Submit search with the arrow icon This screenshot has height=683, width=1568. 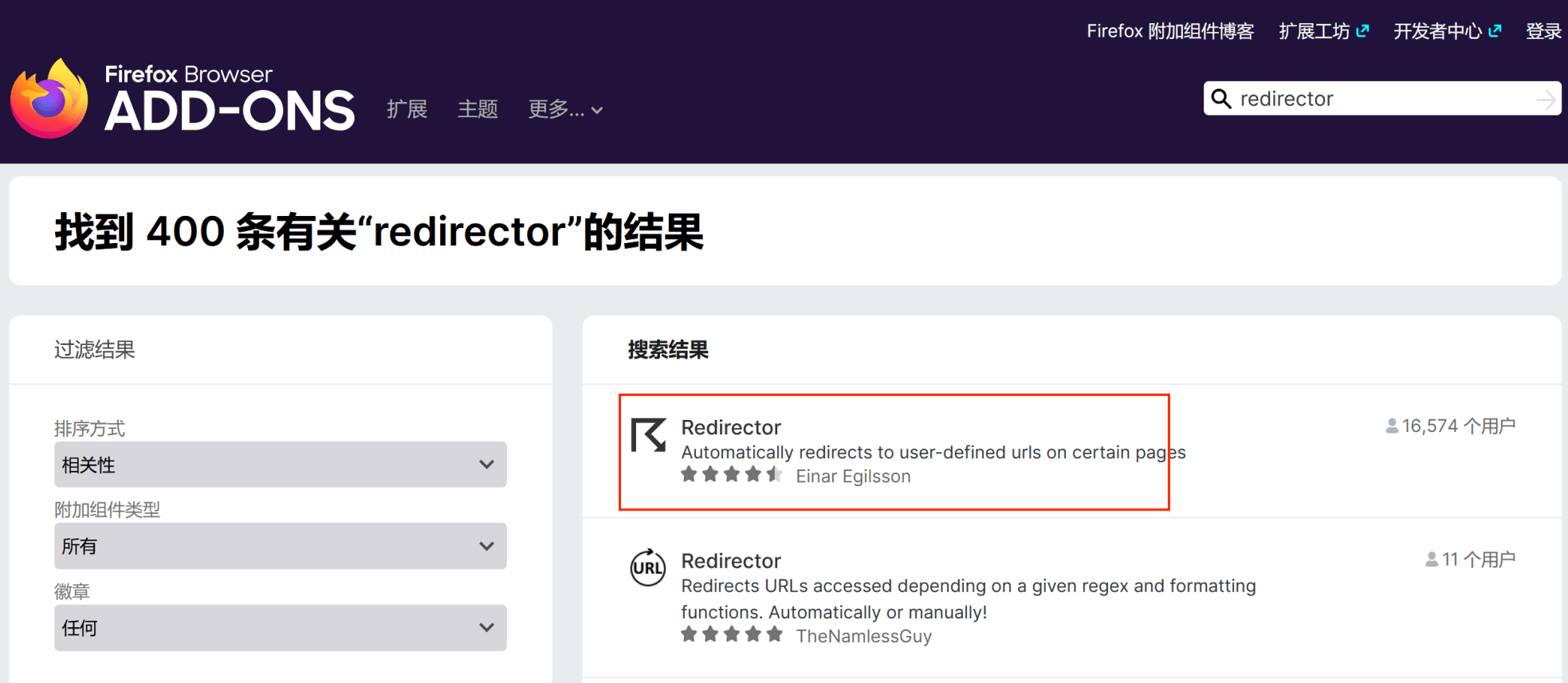(x=1545, y=100)
